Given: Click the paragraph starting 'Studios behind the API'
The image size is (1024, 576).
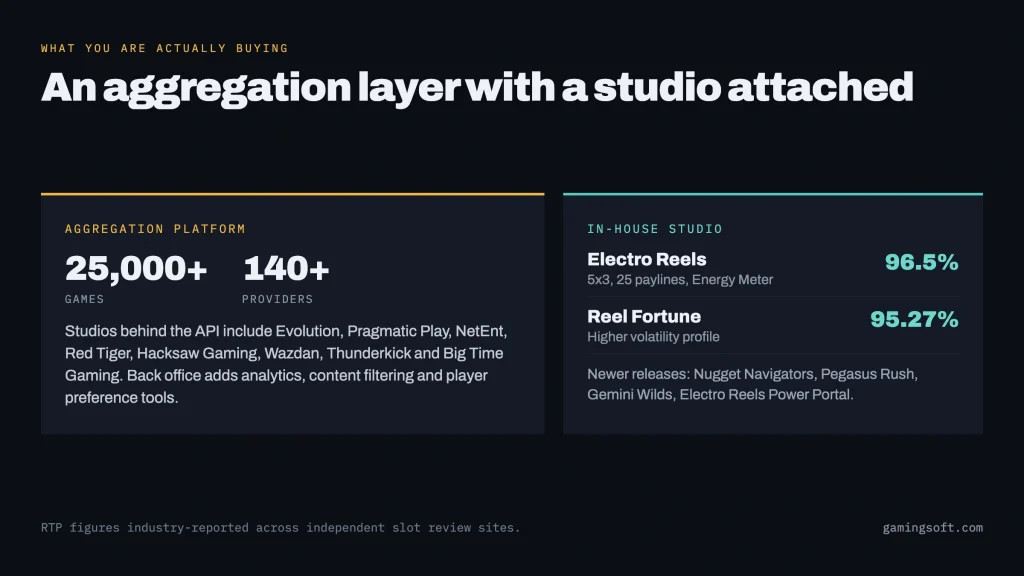Looking at the screenshot, I should tap(286, 364).
